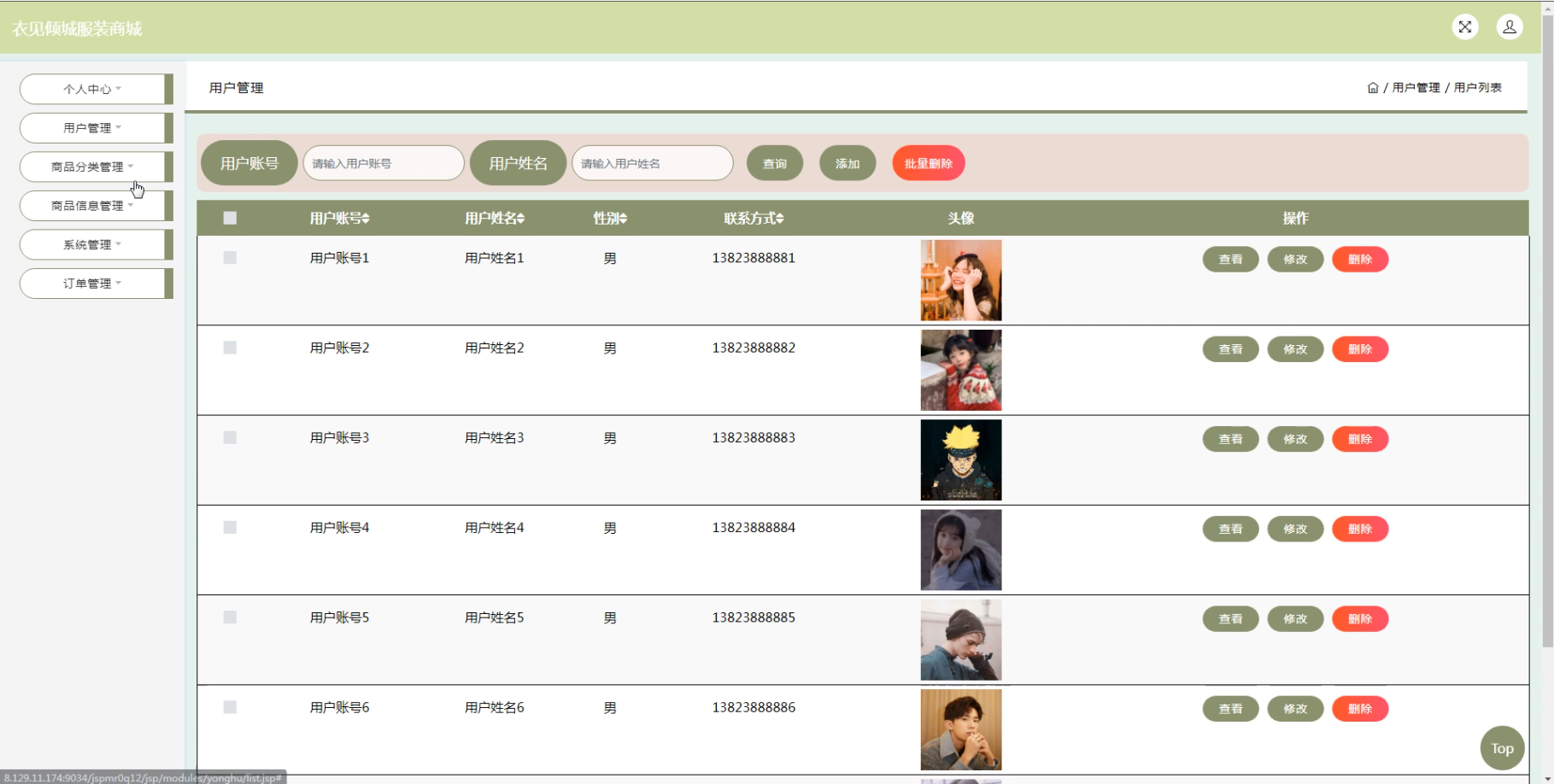Sort by 性别 column header

[x=610, y=219]
